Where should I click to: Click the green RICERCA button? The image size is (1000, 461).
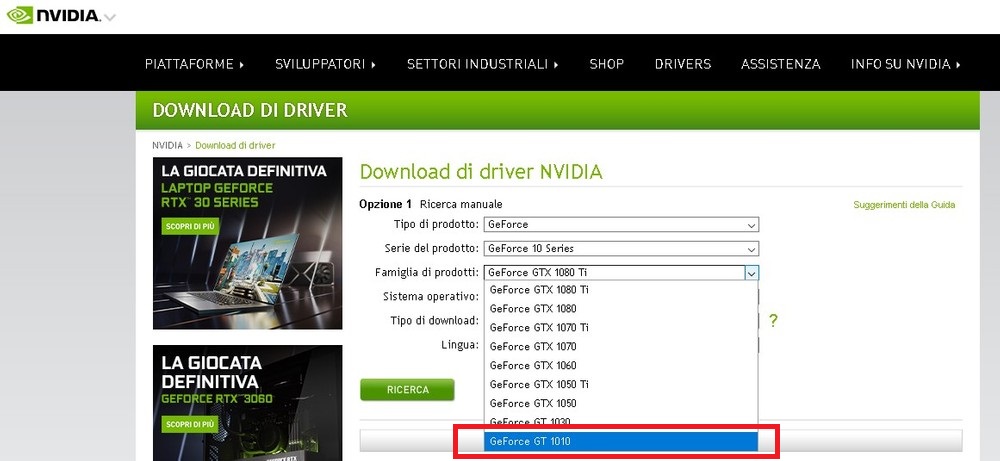[407, 390]
